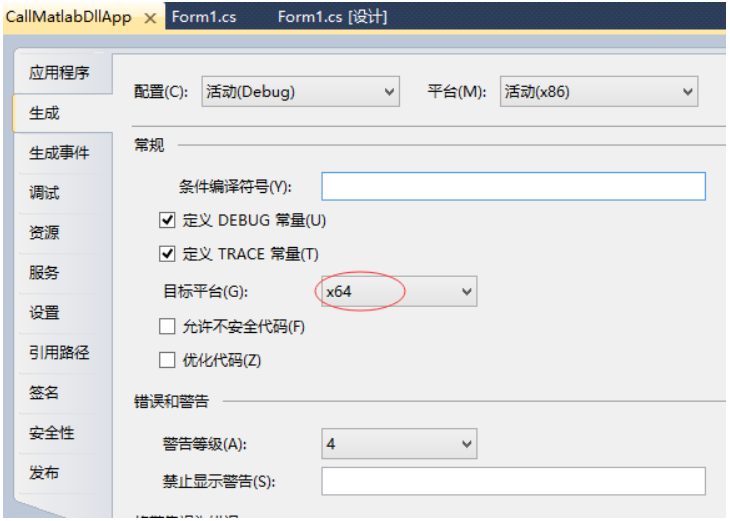Viewport: 730px width, 521px height.
Task: Click the 条件编译符号(Y): label
Action: [235, 187]
